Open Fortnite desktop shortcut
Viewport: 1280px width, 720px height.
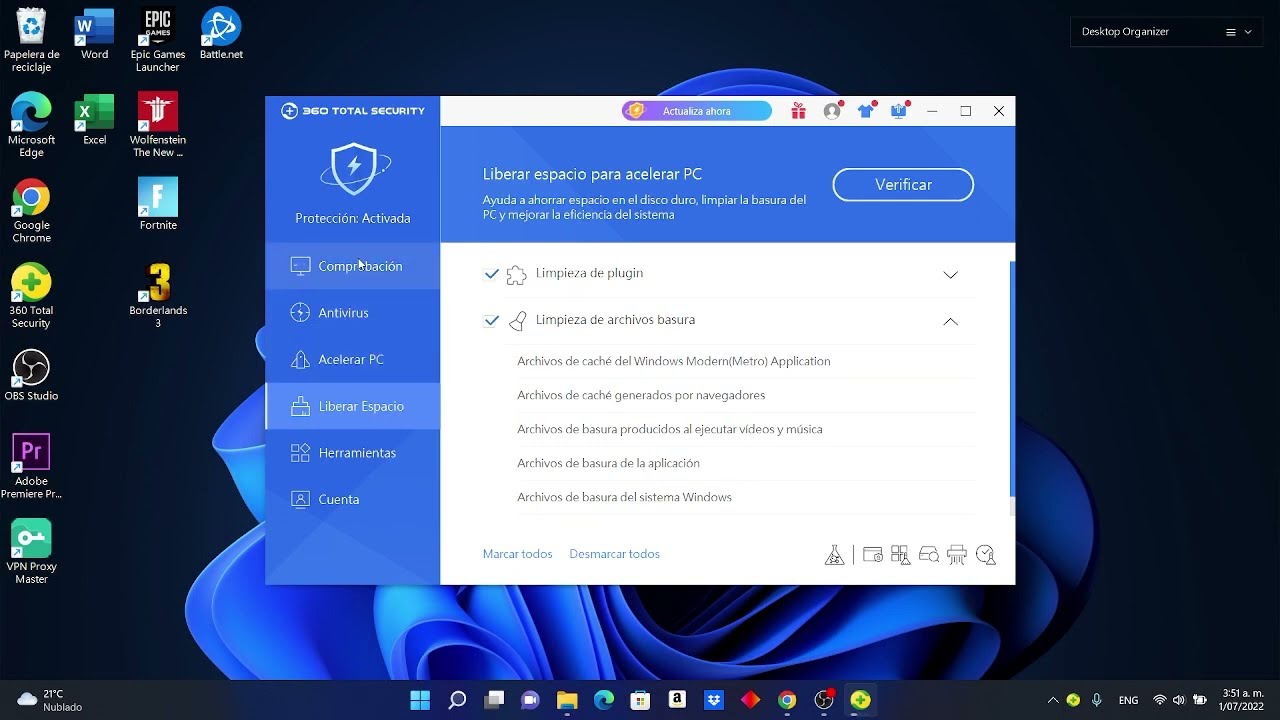click(158, 204)
